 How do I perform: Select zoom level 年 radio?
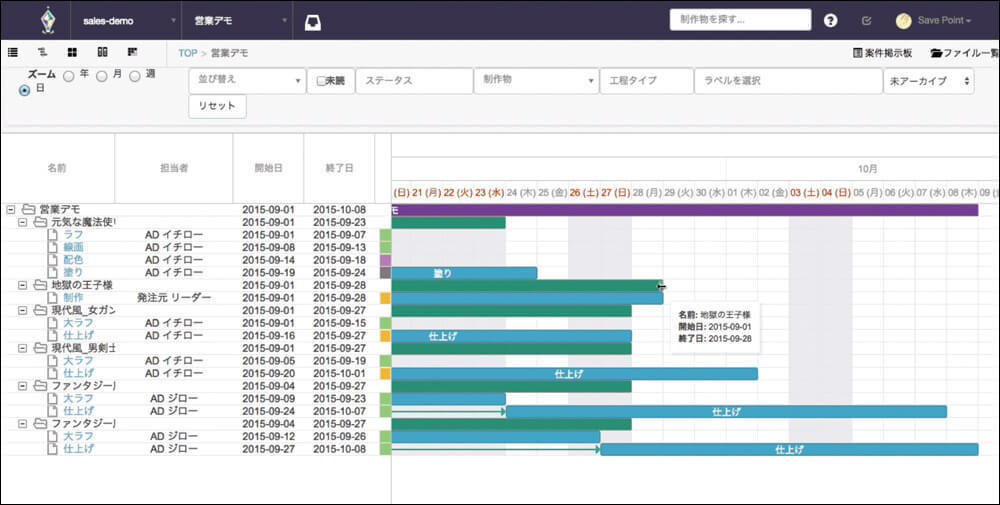(x=69, y=76)
